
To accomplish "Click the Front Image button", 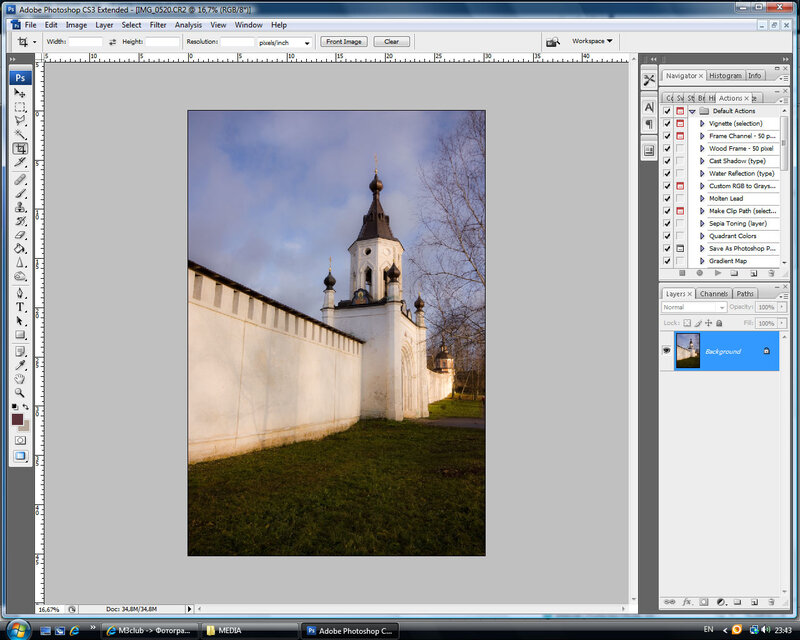I will [x=344, y=42].
